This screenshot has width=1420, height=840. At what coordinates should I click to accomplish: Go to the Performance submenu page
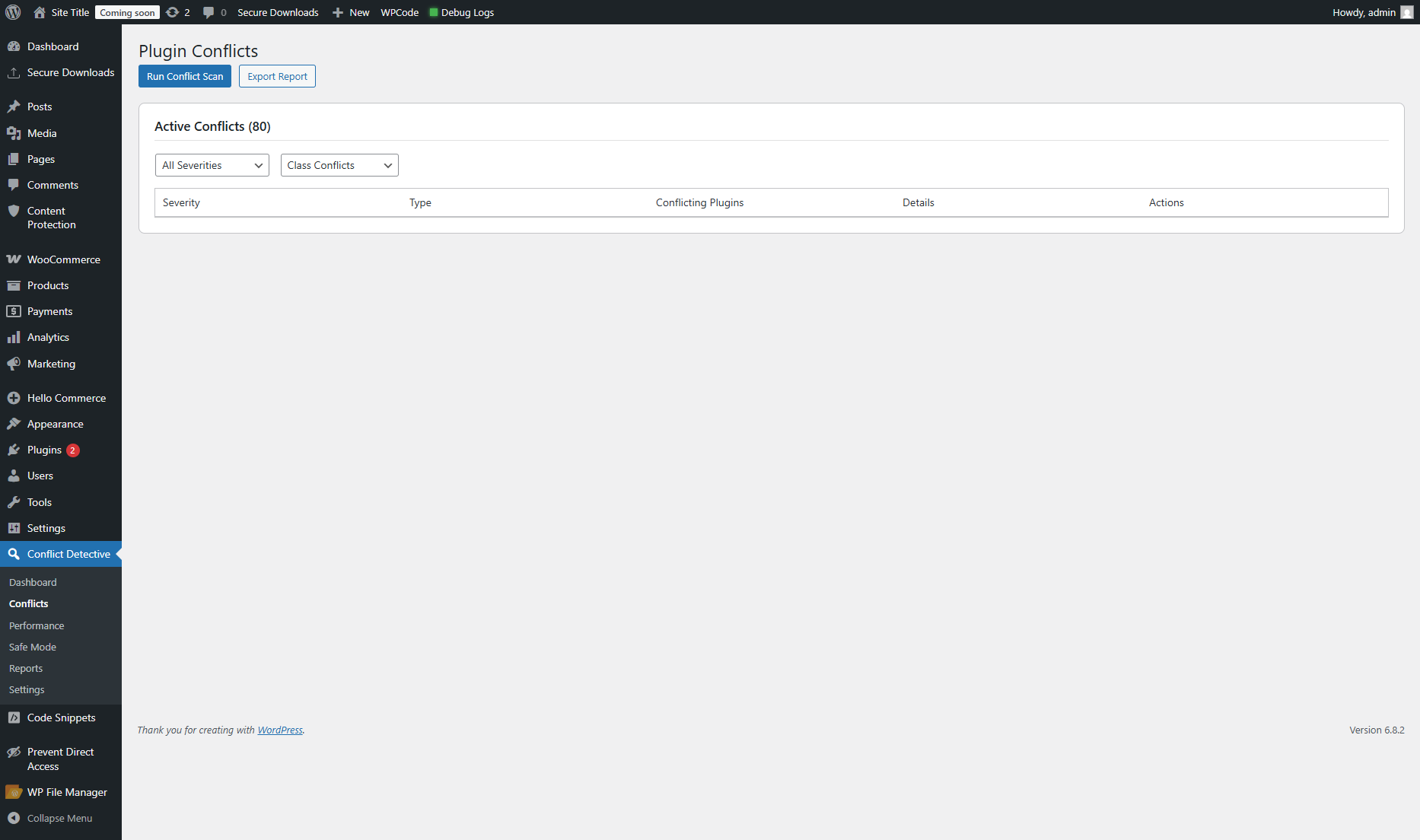[x=37, y=625]
